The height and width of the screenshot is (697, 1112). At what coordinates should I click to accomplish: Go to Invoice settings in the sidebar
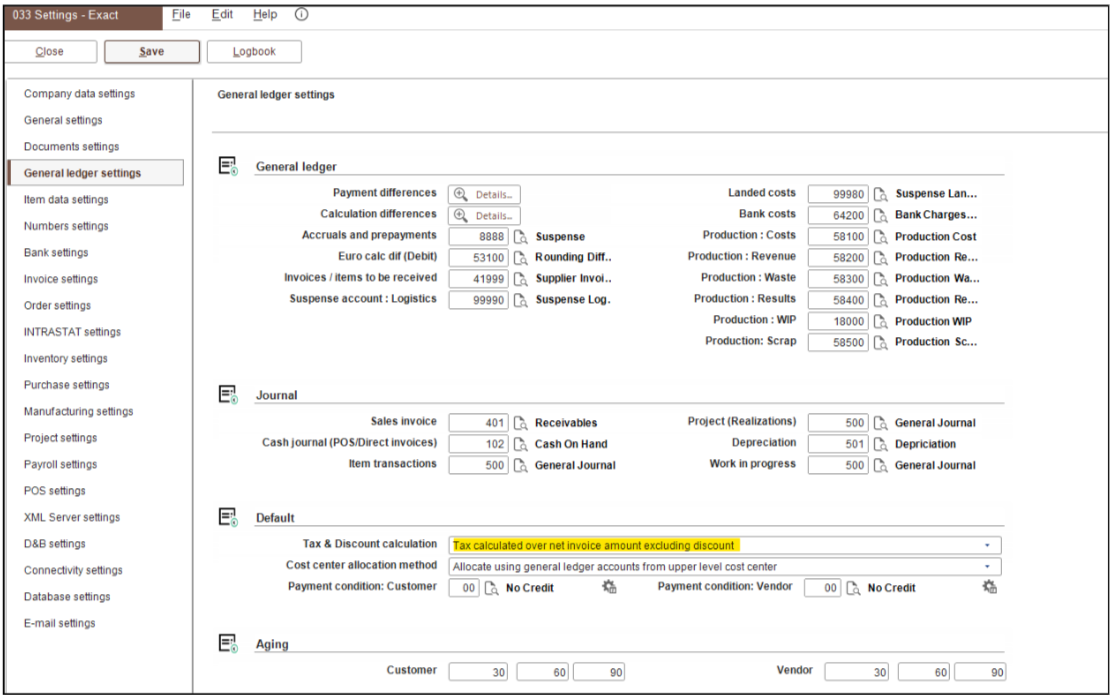[x=61, y=279]
